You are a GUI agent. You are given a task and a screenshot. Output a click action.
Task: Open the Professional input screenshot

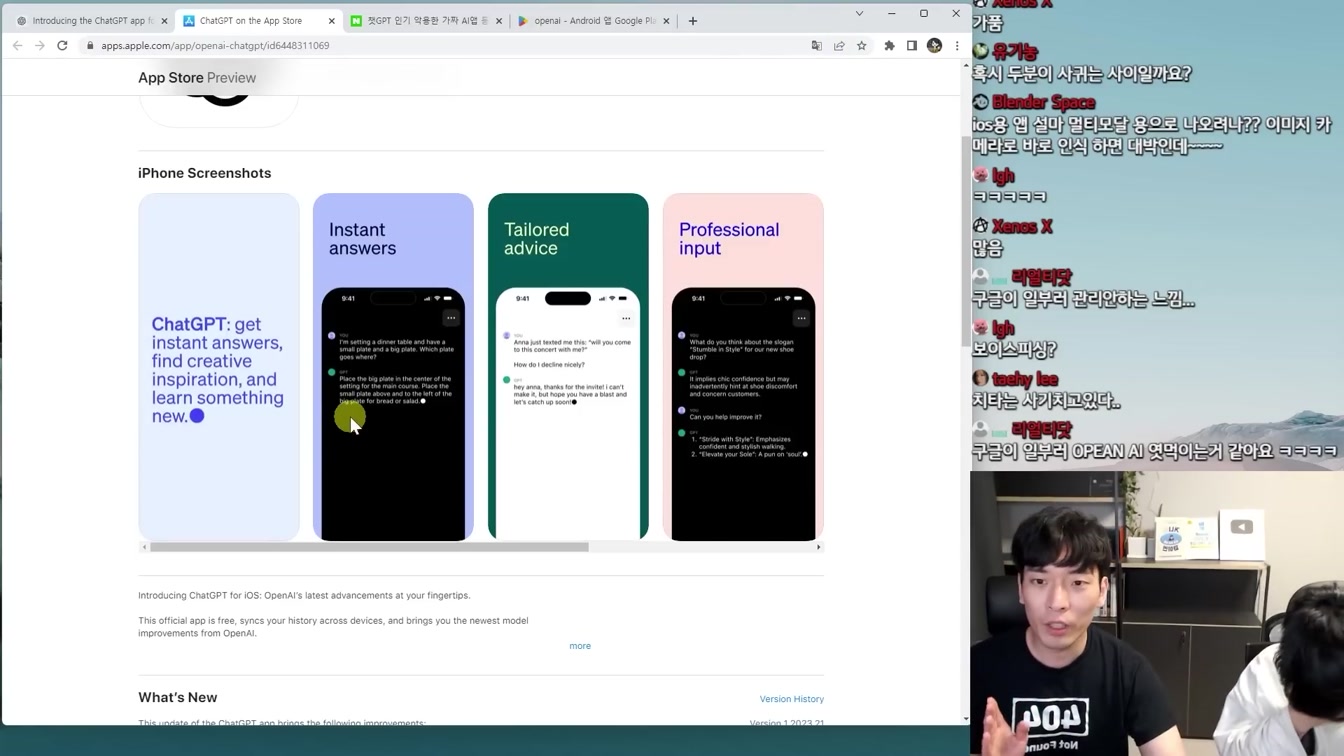[x=743, y=367]
